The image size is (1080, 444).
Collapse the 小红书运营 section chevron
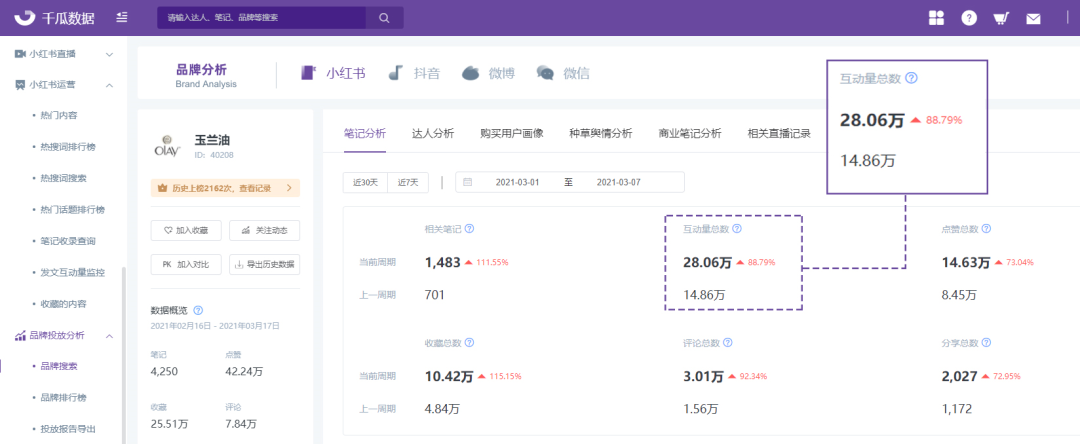pos(109,85)
